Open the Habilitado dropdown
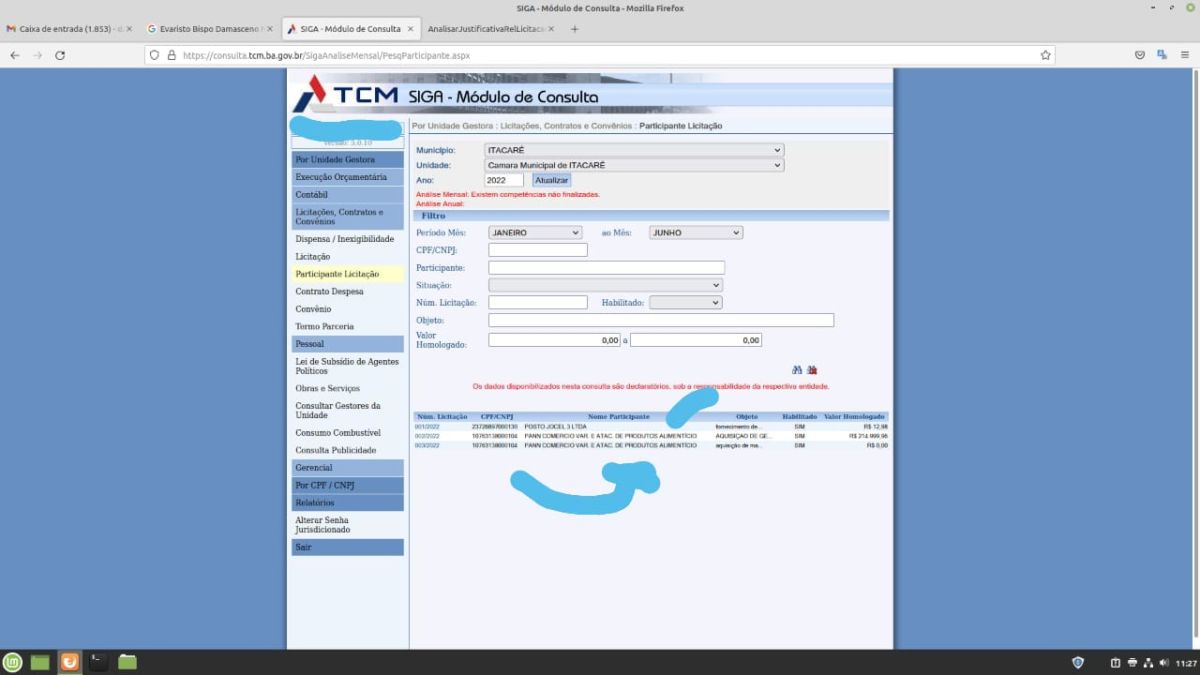 [x=685, y=303]
